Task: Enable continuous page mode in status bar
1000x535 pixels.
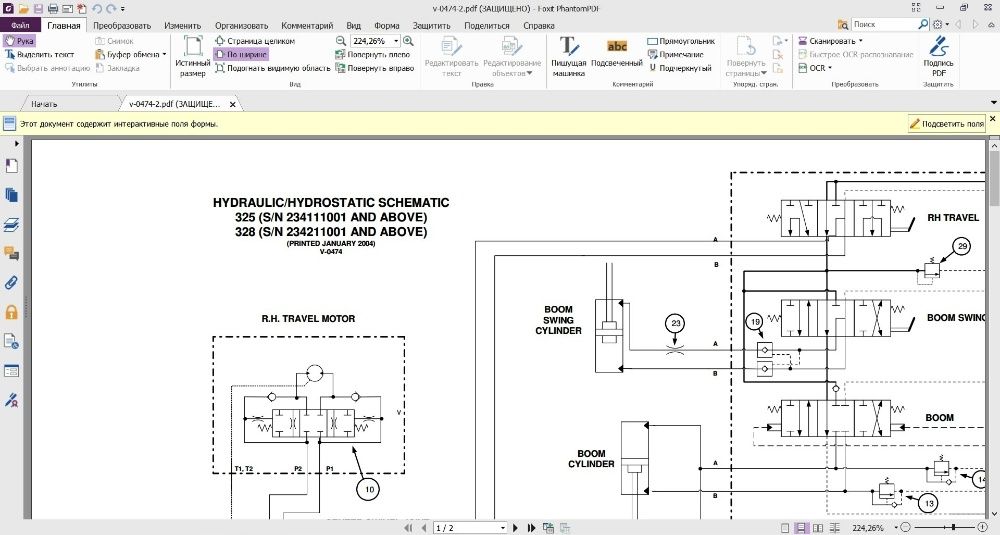Action: pyautogui.click(x=801, y=528)
